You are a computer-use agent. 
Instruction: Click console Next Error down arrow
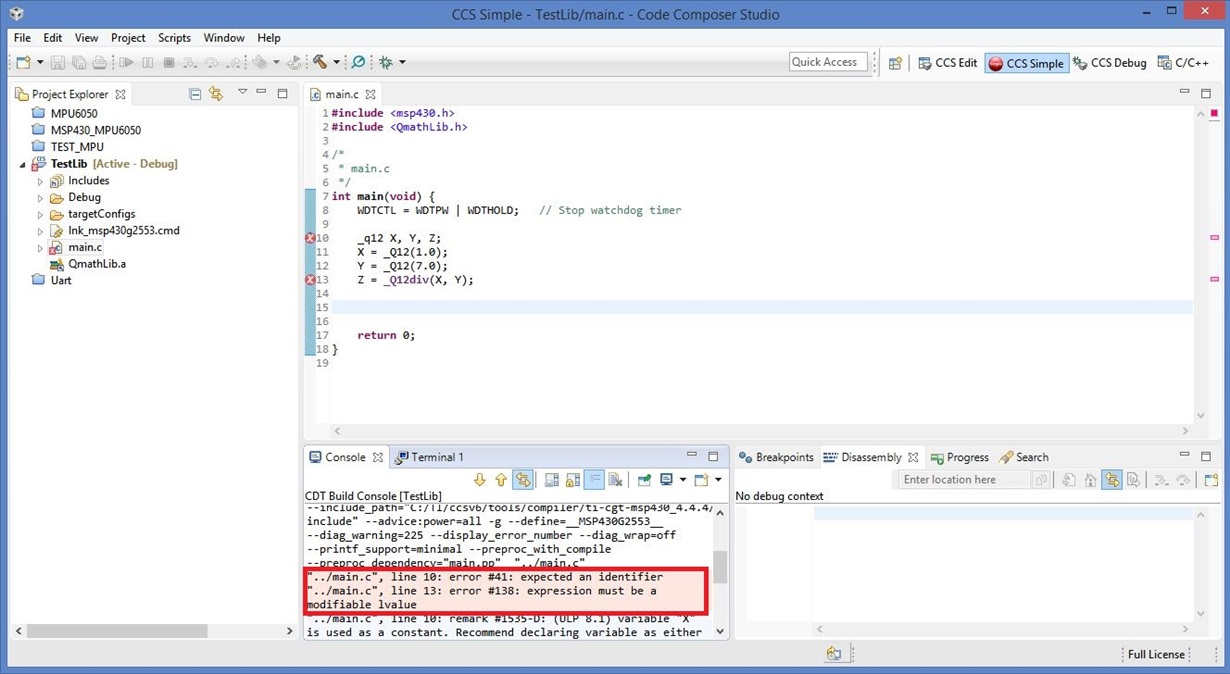coord(480,480)
